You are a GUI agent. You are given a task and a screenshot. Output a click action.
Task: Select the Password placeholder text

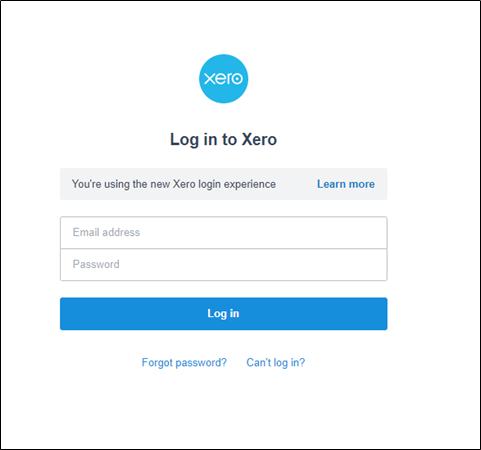pos(96,264)
